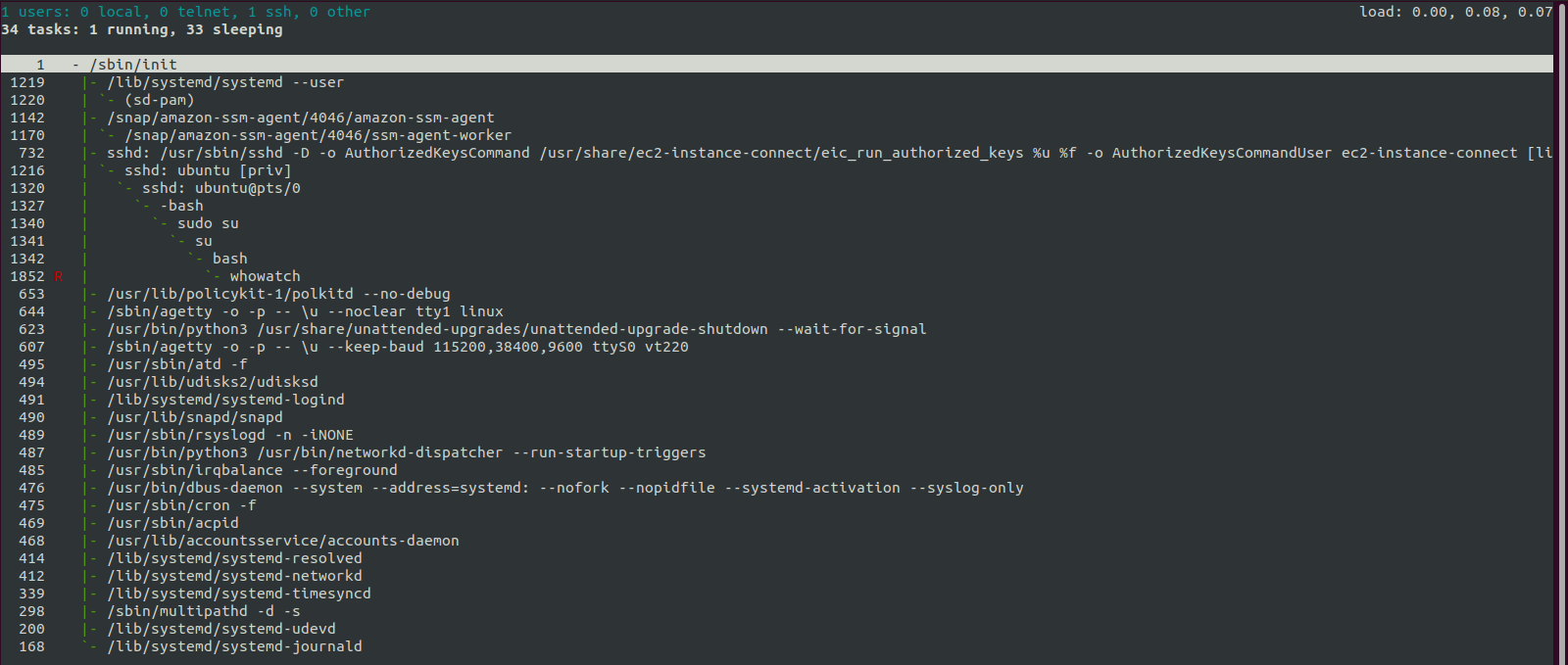Click the vertical scrollbar on the right edge
1568x665 pixels.
[x=1560, y=333]
